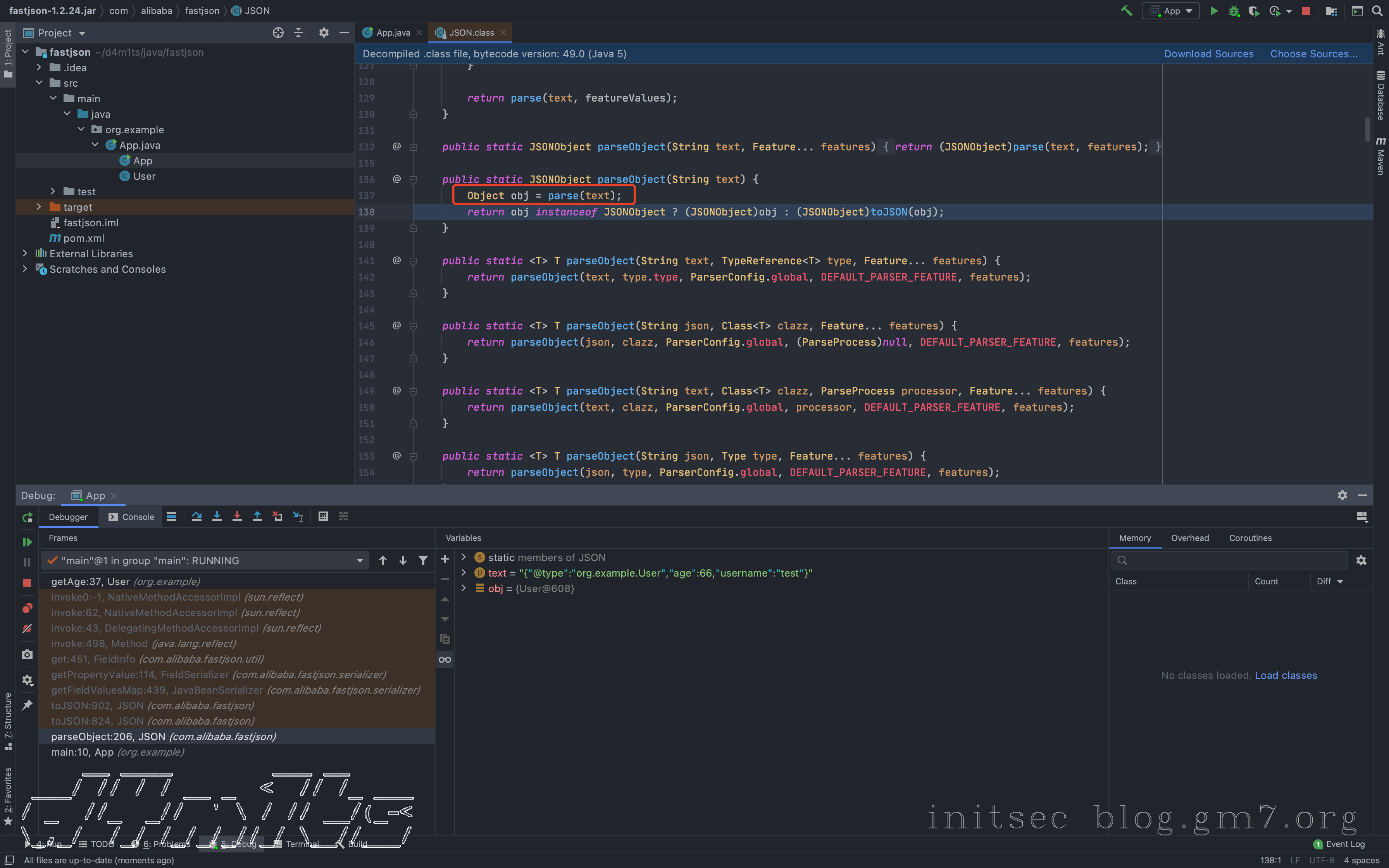1389x868 pixels.
Task: Click the Build hammer icon
Action: (1126, 11)
